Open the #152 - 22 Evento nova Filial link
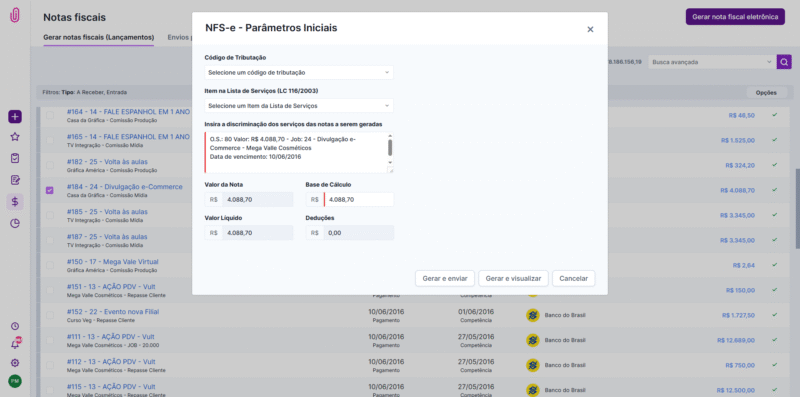Screen dimensions: 800x397 [x=113, y=311]
